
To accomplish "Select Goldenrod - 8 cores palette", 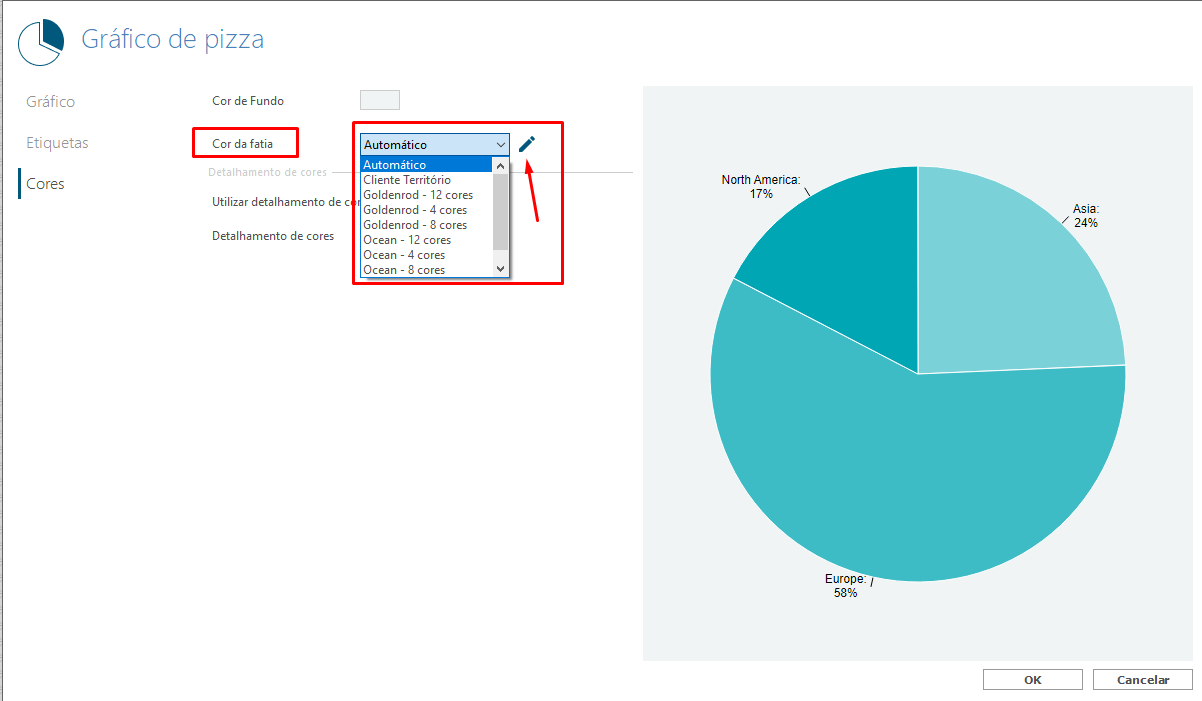I will [415, 225].
